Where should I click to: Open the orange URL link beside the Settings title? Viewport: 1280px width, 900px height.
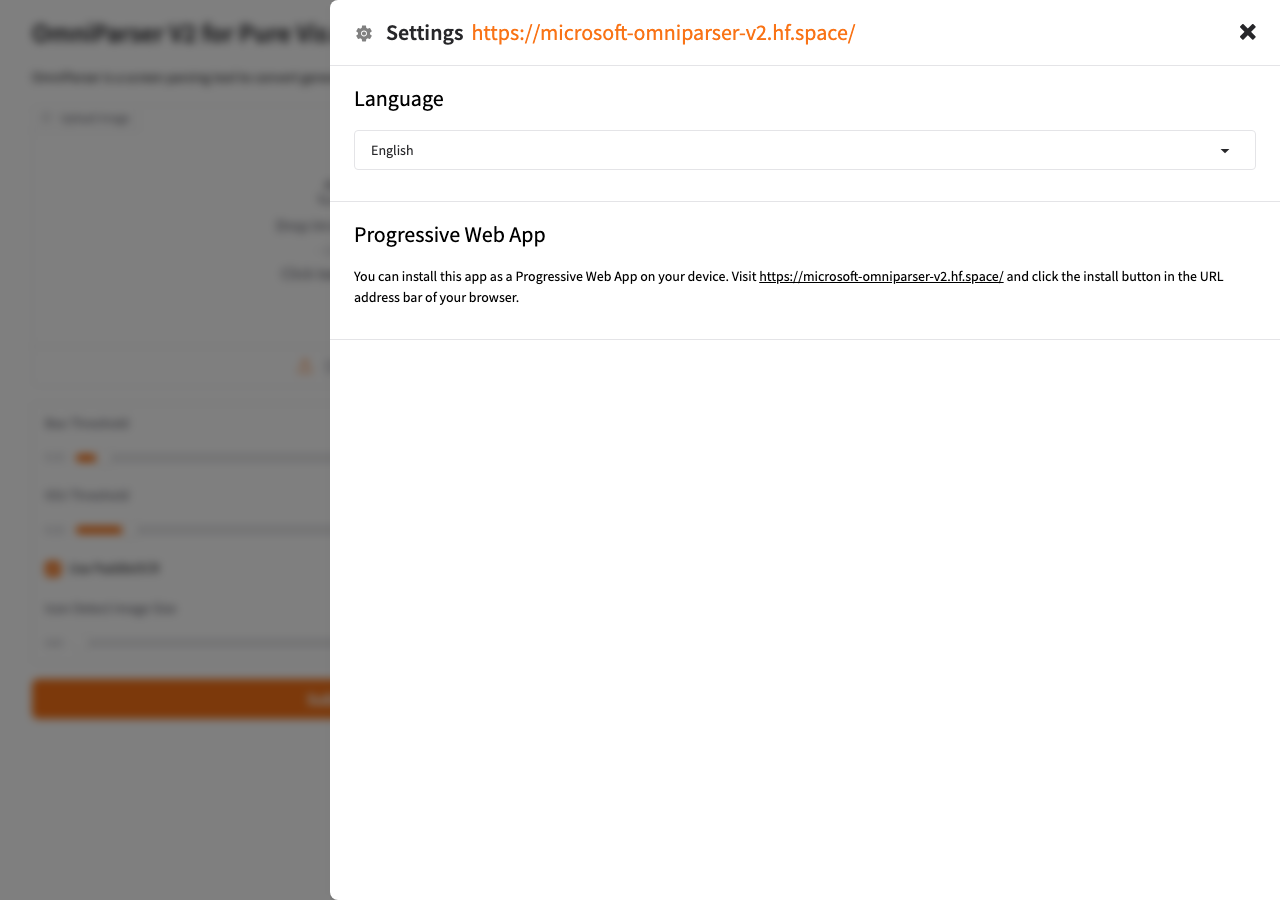pyautogui.click(x=663, y=33)
